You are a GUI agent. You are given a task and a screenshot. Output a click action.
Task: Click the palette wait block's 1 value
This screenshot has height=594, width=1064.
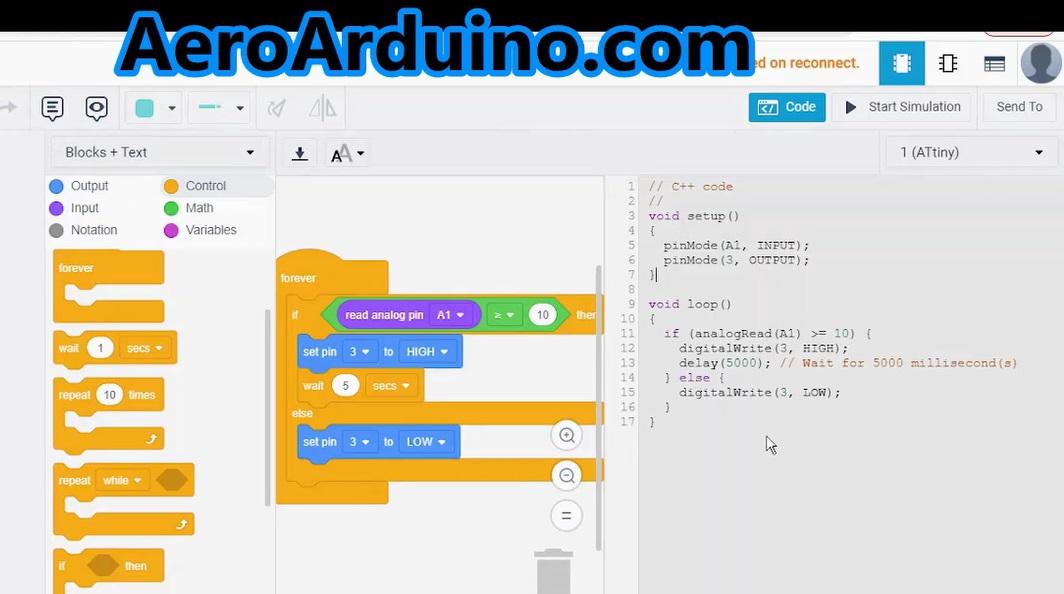pos(100,348)
